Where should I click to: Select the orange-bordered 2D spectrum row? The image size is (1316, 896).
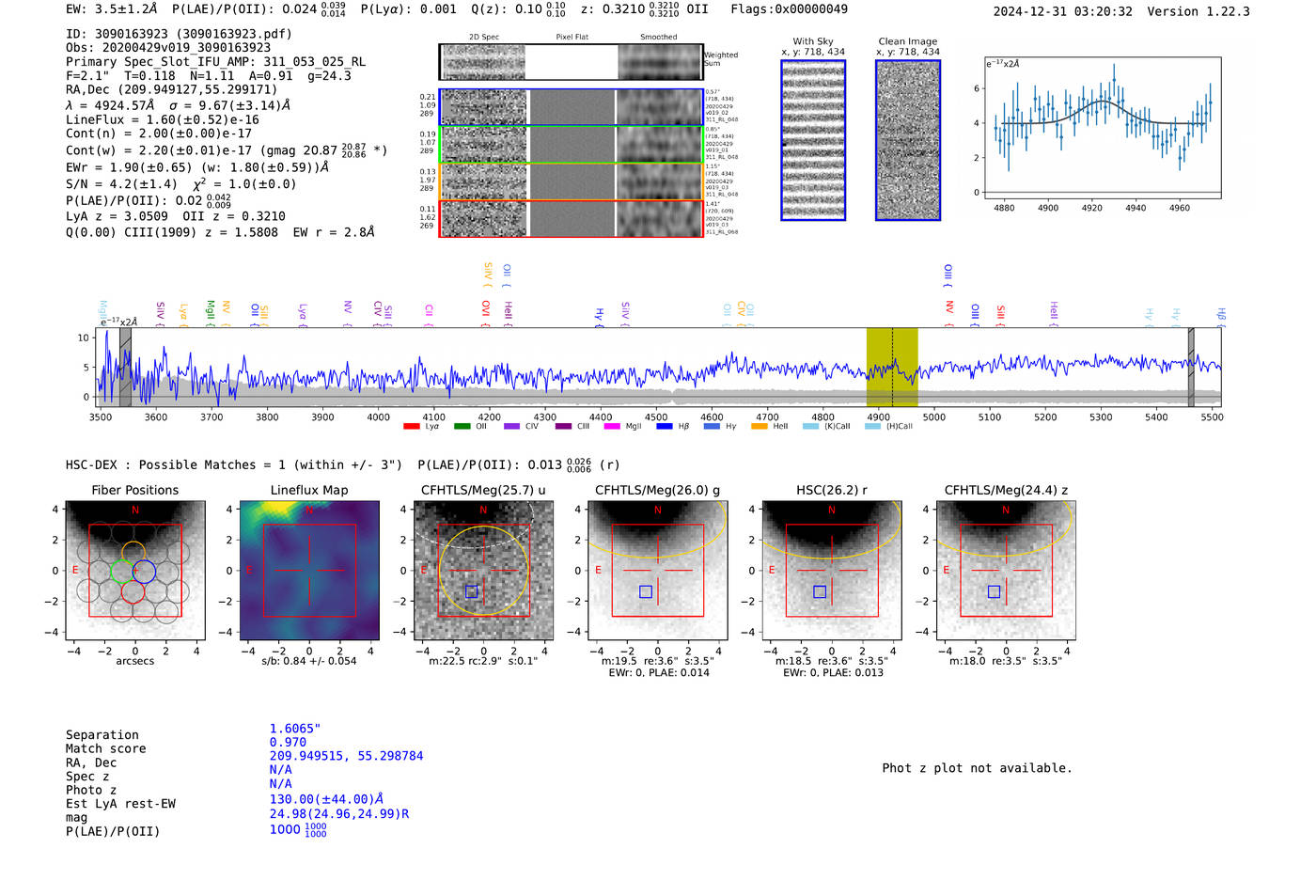(x=571, y=181)
